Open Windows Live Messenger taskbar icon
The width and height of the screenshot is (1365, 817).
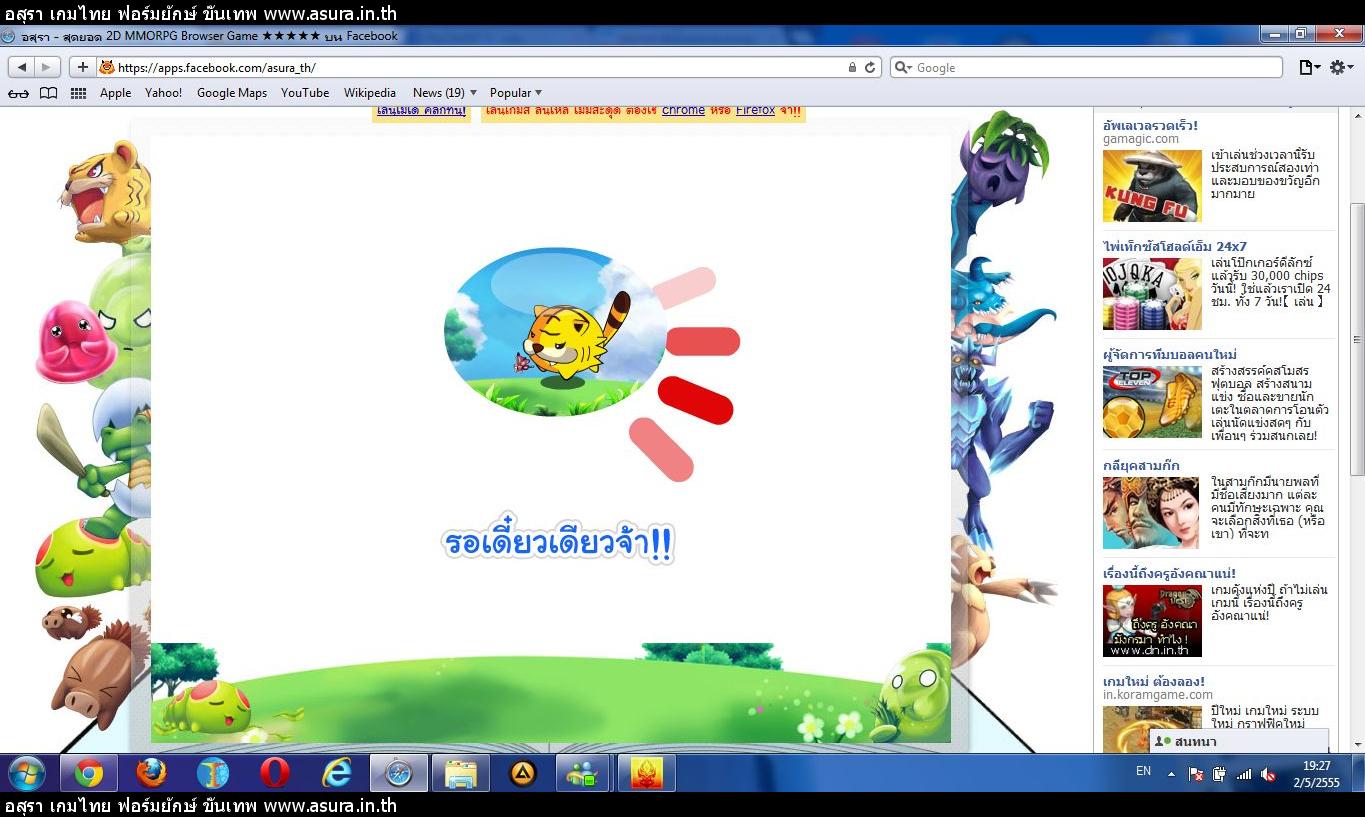585,773
